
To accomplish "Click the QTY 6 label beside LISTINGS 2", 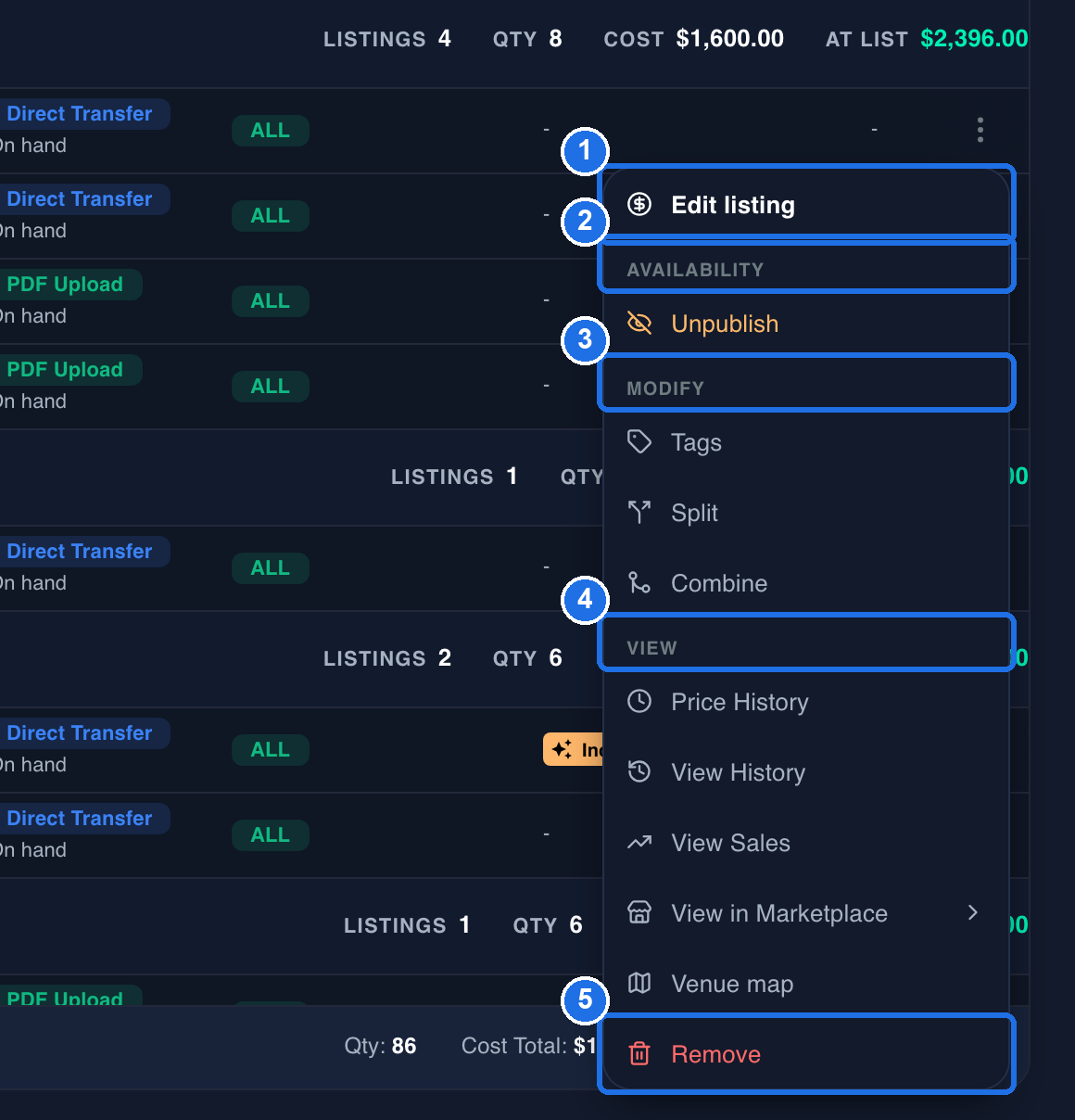I will pyautogui.click(x=527, y=657).
